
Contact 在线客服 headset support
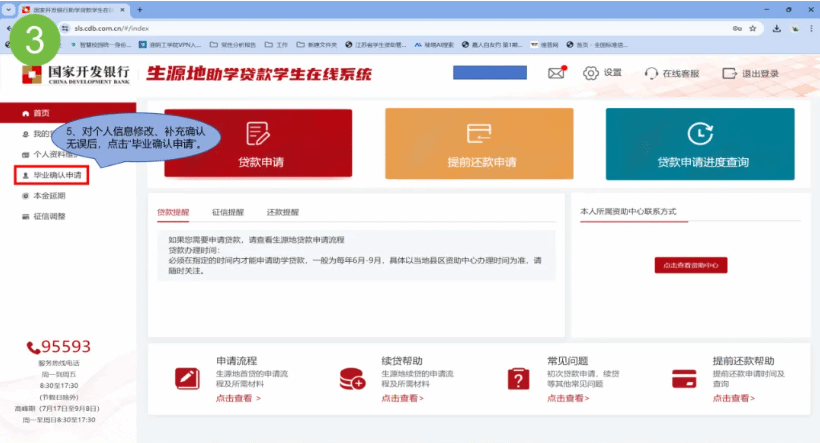[x=672, y=74]
